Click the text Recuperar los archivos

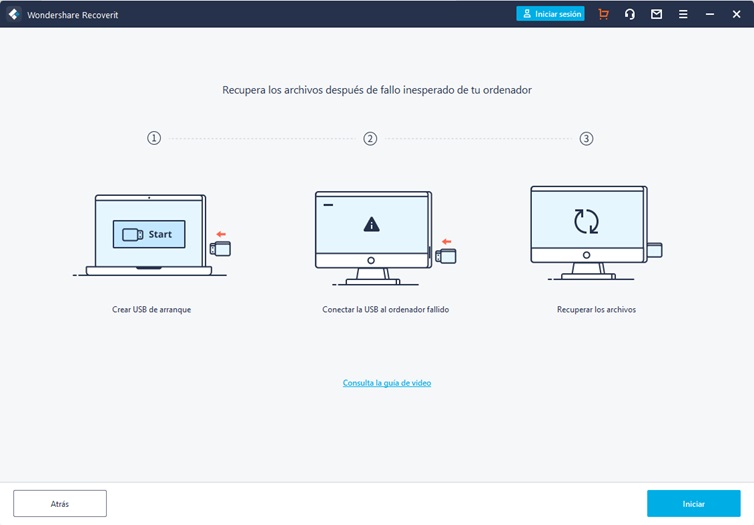596,309
